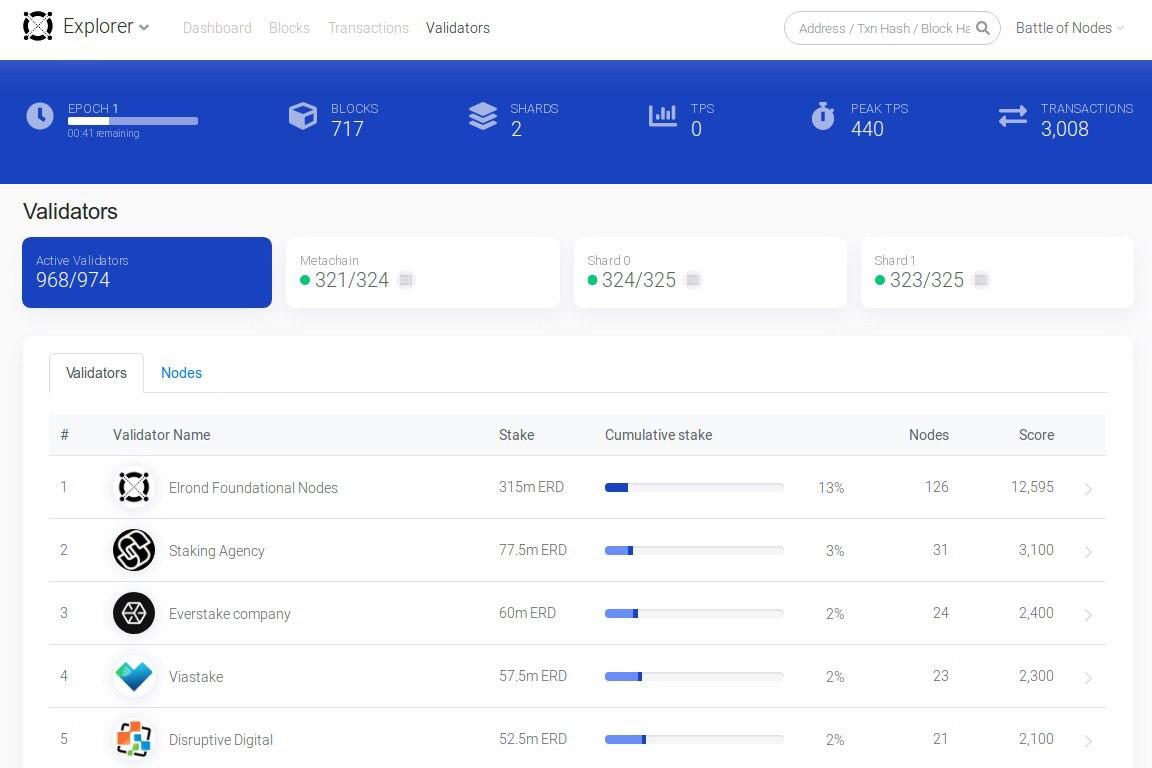
Task: Click the 13% cumulative stake value
Action: point(831,488)
